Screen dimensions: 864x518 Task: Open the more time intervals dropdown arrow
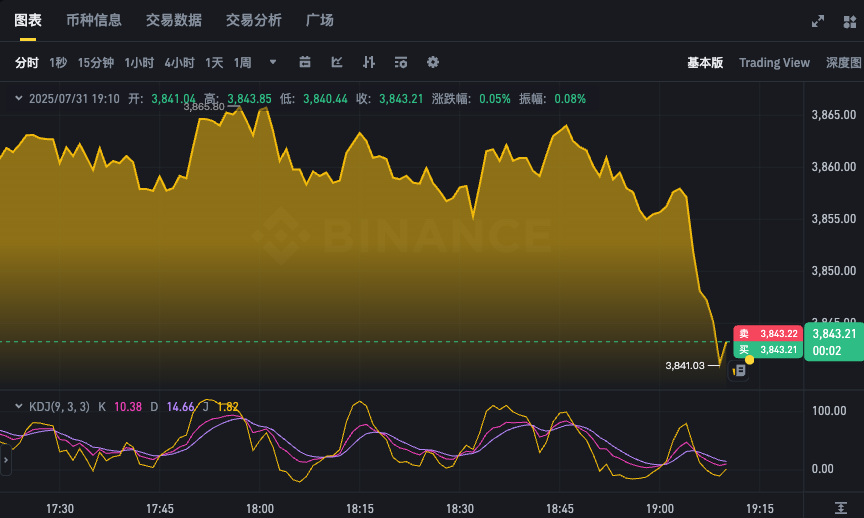(273, 62)
